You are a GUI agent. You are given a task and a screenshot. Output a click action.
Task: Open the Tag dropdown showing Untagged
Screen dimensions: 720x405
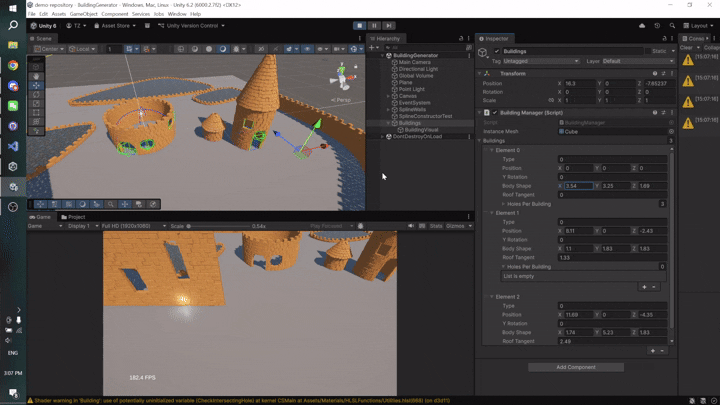coord(542,61)
